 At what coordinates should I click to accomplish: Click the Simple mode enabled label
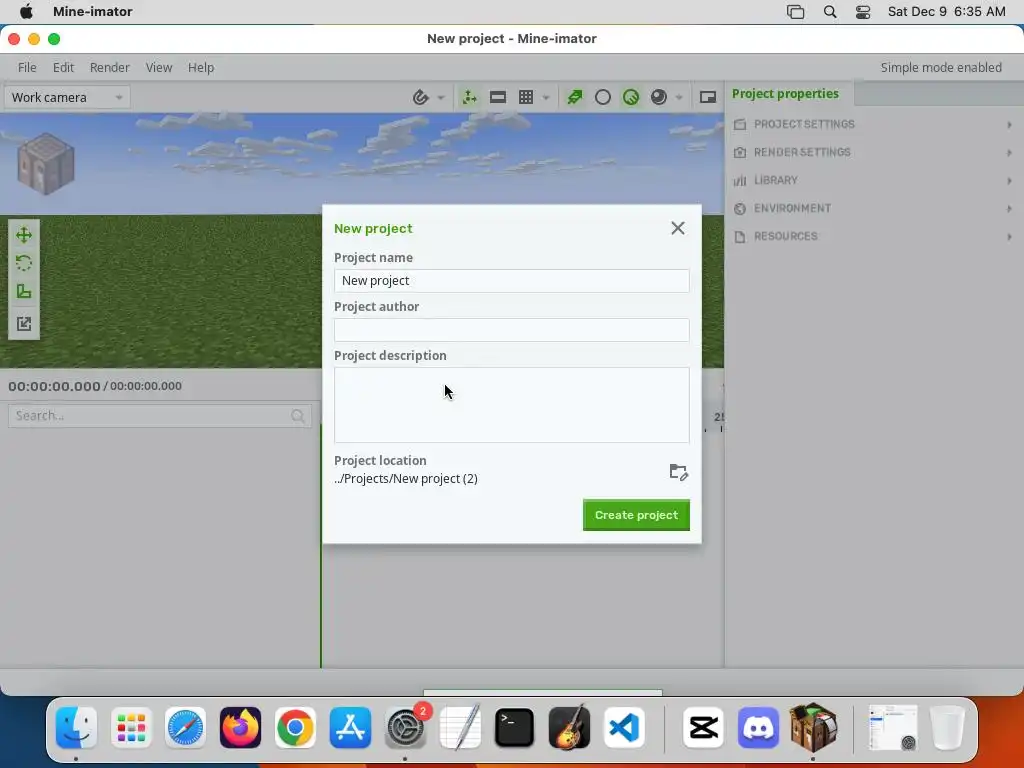(x=940, y=67)
